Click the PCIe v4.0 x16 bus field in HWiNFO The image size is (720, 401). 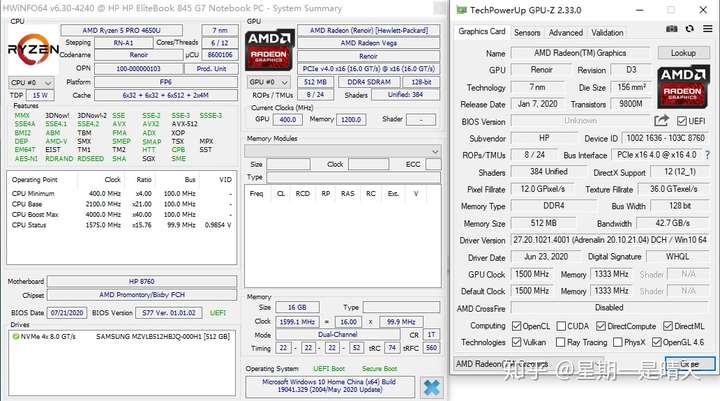(x=368, y=69)
